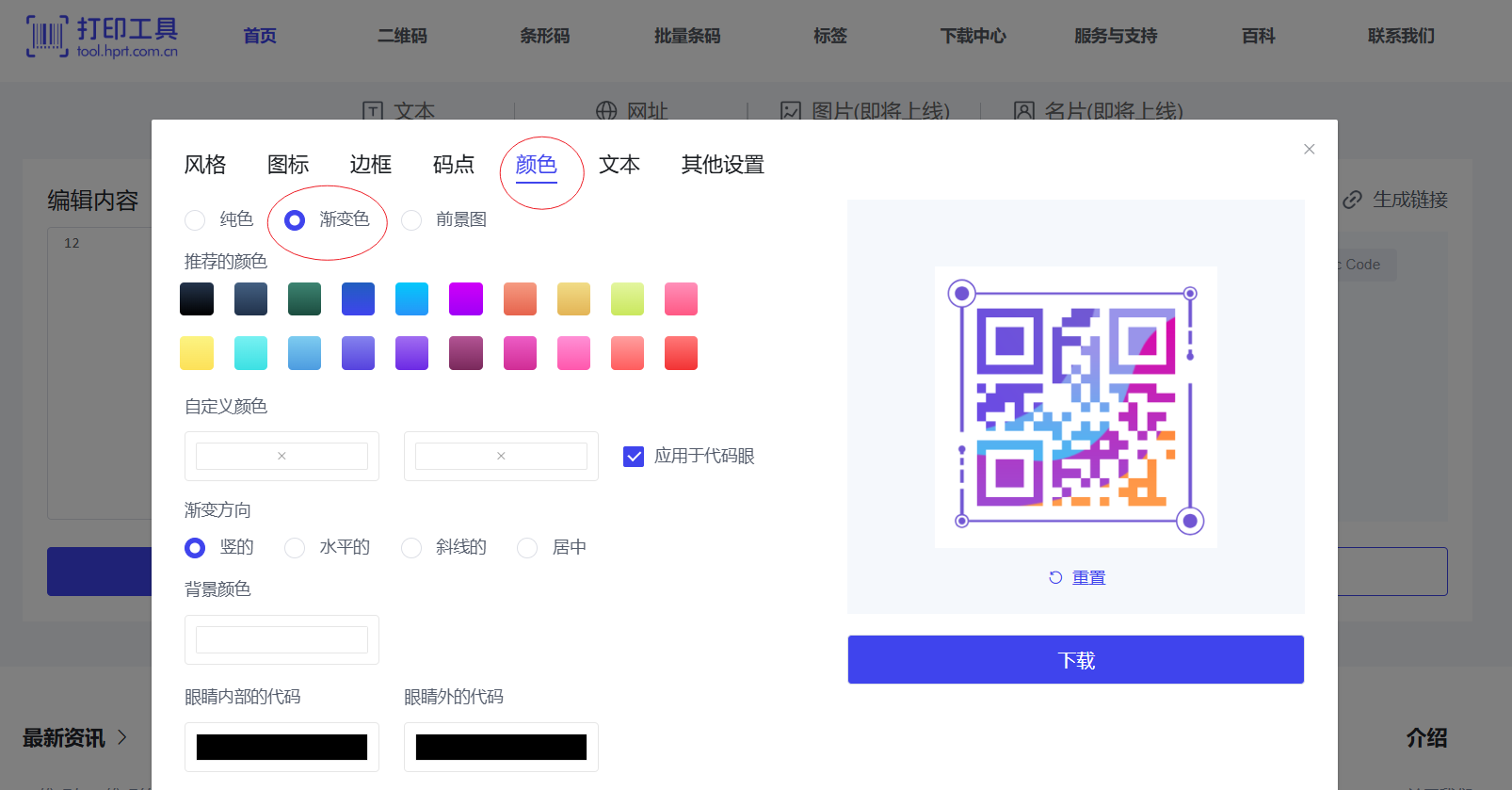This screenshot has width=1512, height=790.
Task: Pick the turquoise second-row swatch
Action: point(250,353)
